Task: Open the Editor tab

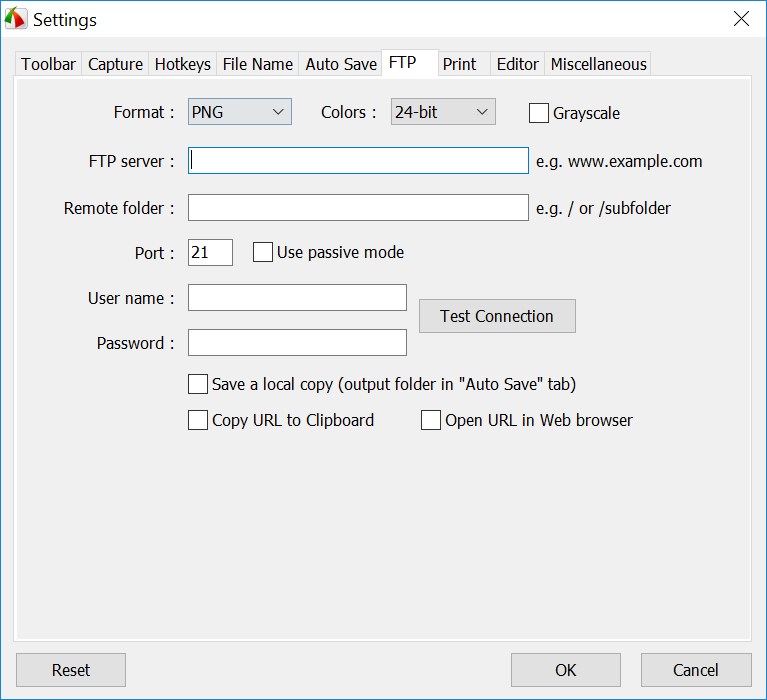Action: click(x=517, y=64)
